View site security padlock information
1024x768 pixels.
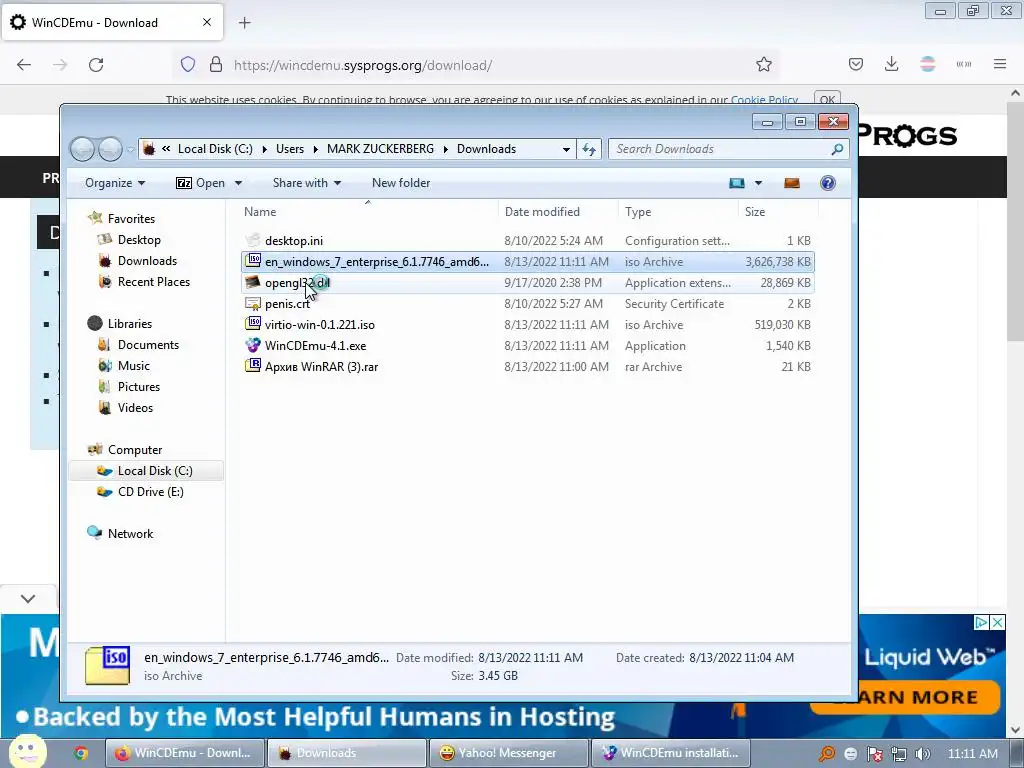(x=216, y=65)
